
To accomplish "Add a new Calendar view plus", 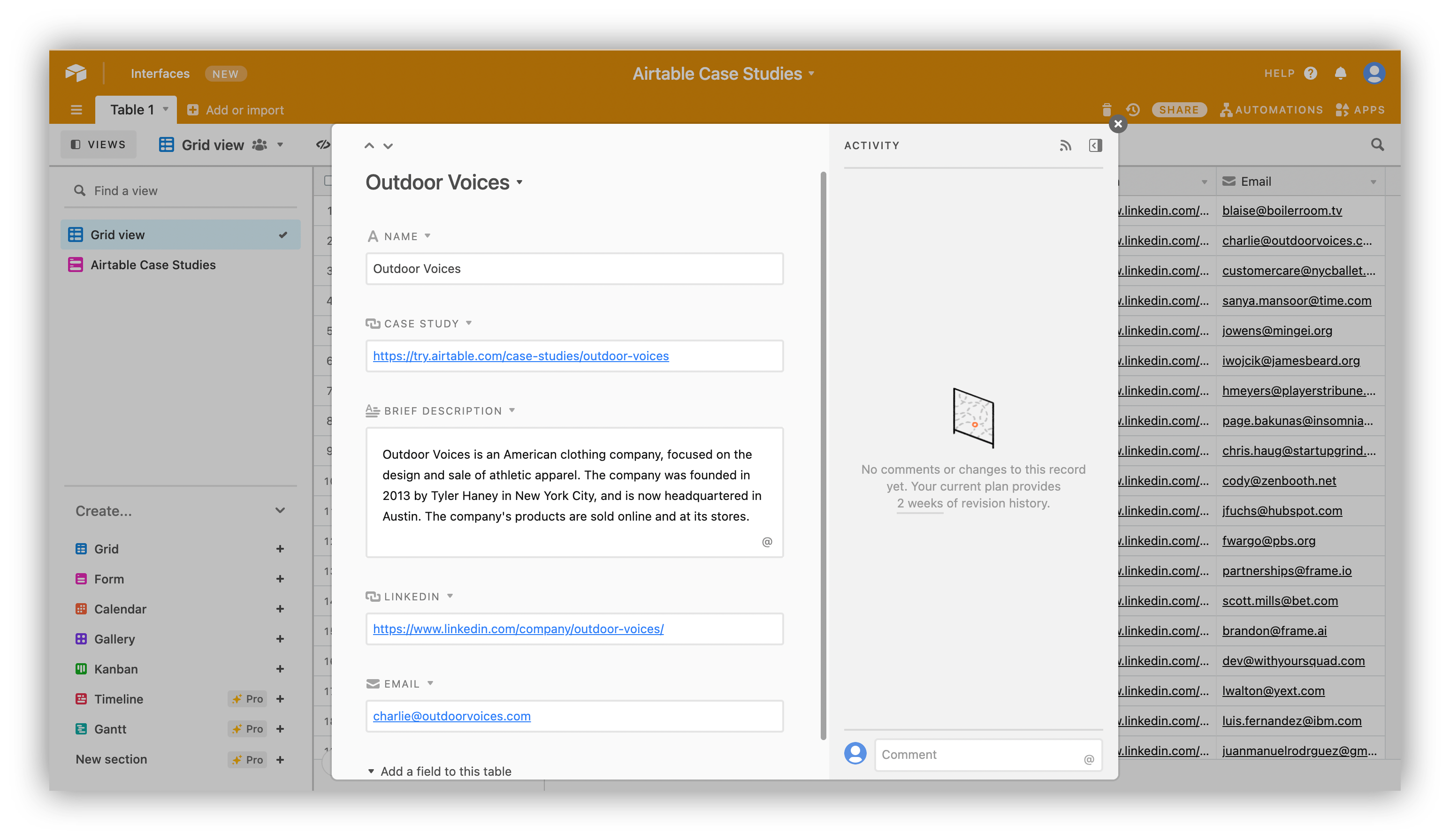I will (x=280, y=608).
